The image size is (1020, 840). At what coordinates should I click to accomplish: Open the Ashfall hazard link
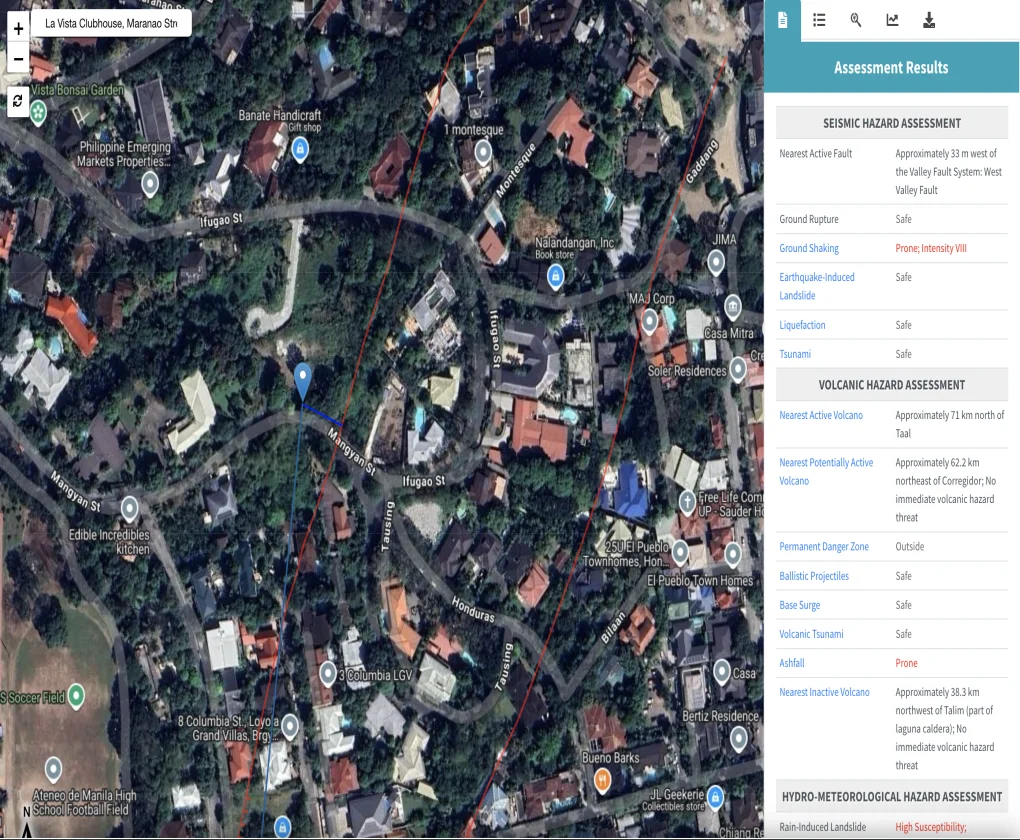point(792,663)
